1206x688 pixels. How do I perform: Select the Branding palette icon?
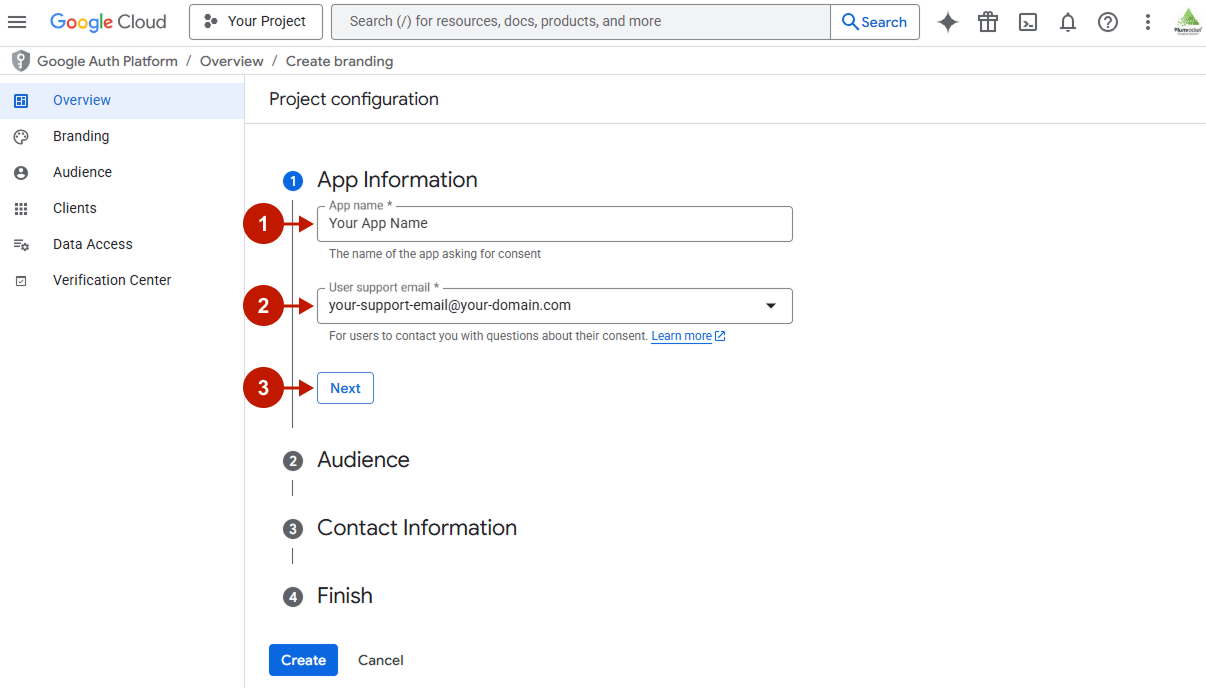tap(21, 136)
